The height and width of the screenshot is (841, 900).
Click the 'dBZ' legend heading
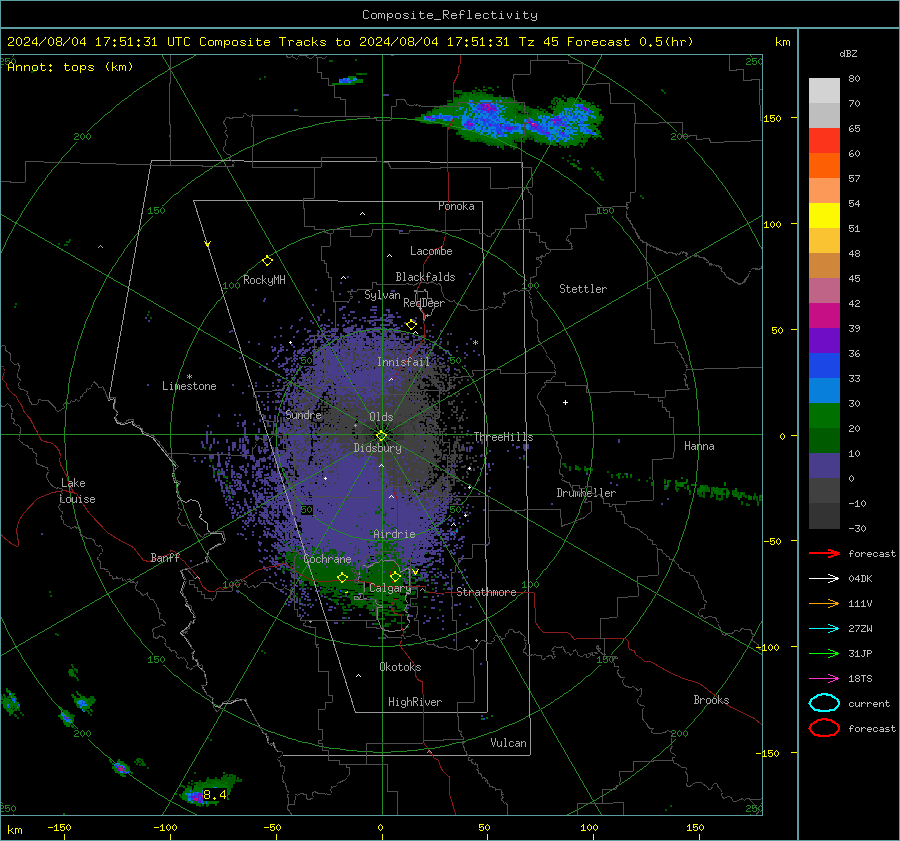pyautogui.click(x=848, y=53)
